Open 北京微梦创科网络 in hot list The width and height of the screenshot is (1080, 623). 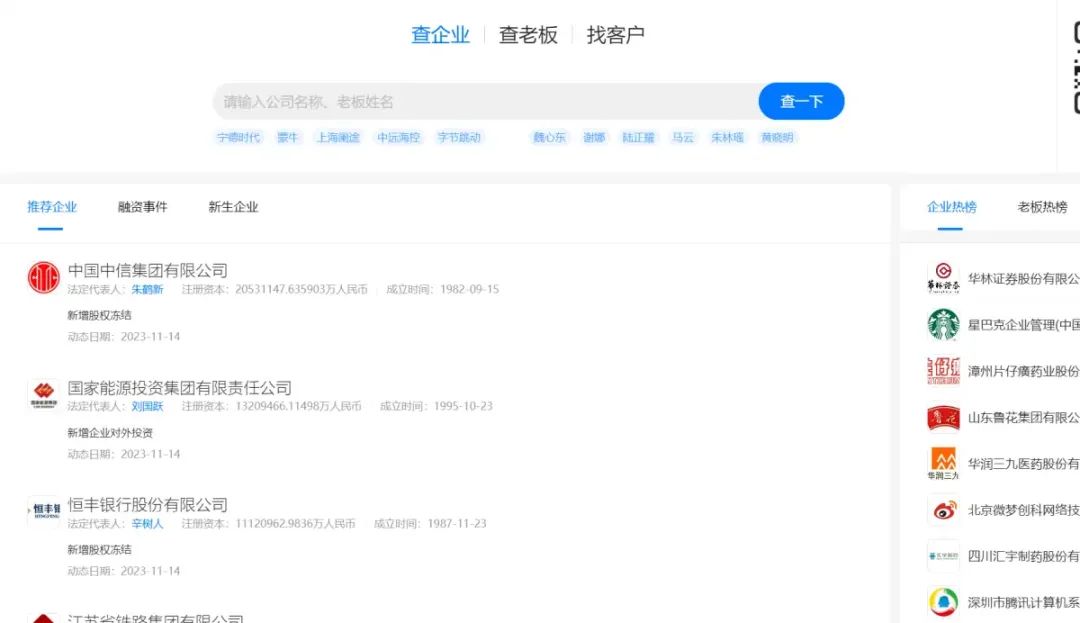tap(1024, 510)
